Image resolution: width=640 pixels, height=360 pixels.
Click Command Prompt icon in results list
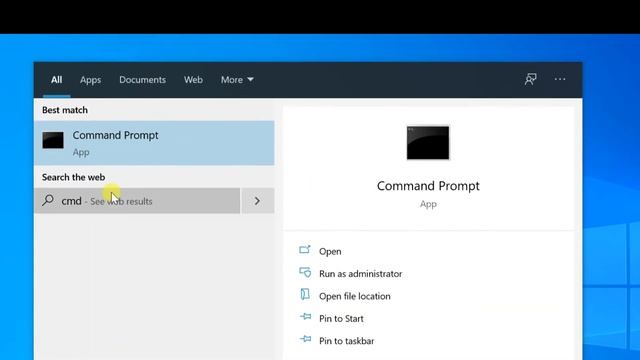53,140
